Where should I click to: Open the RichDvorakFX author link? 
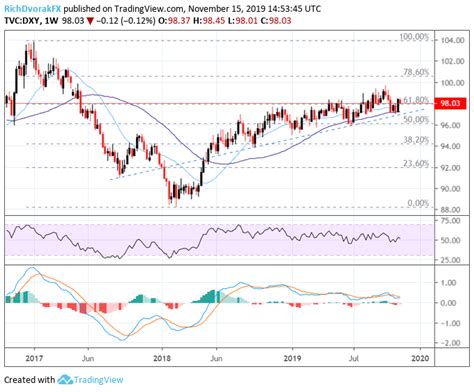pos(33,8)
